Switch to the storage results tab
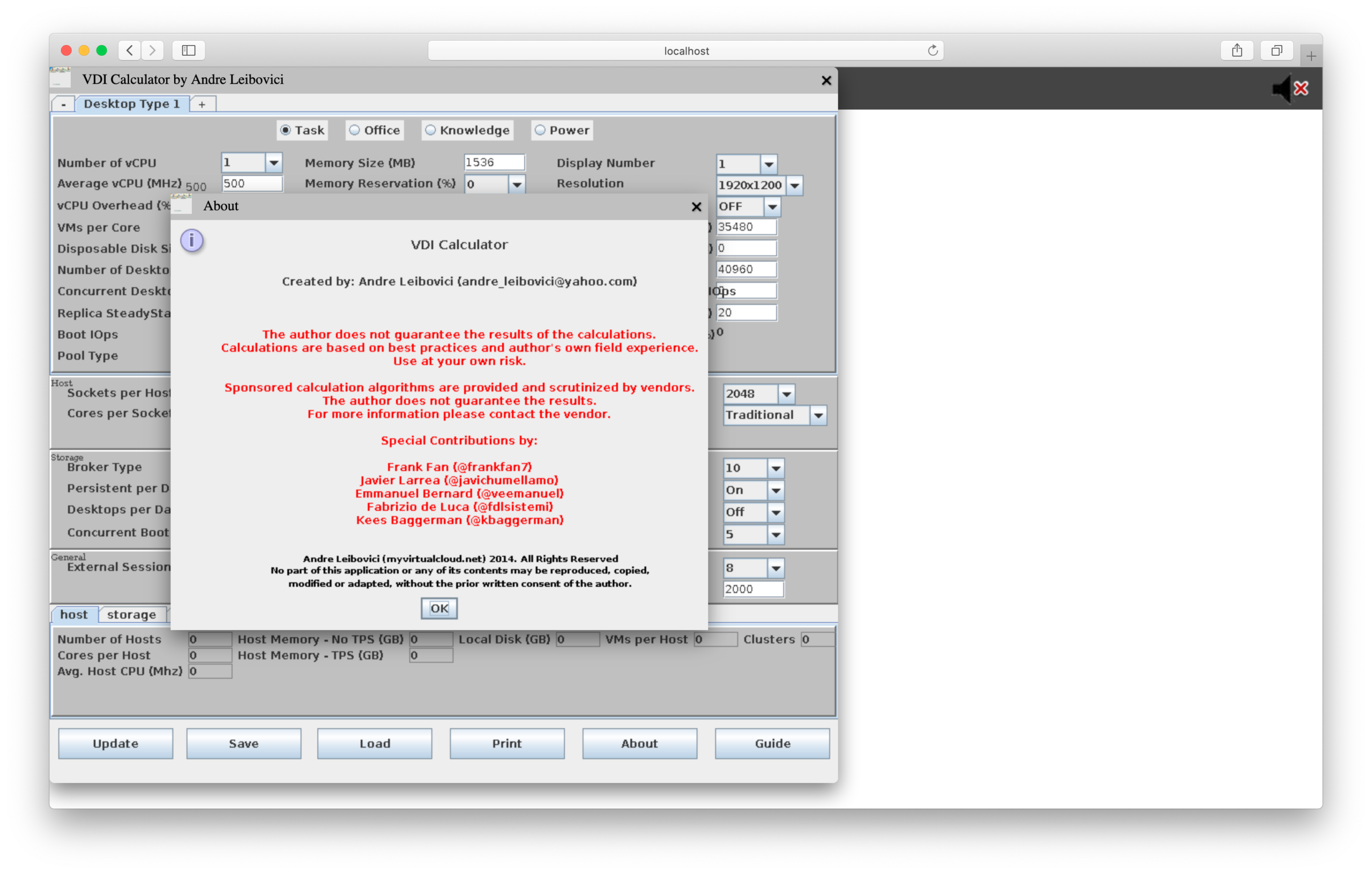 coord(132,615)
